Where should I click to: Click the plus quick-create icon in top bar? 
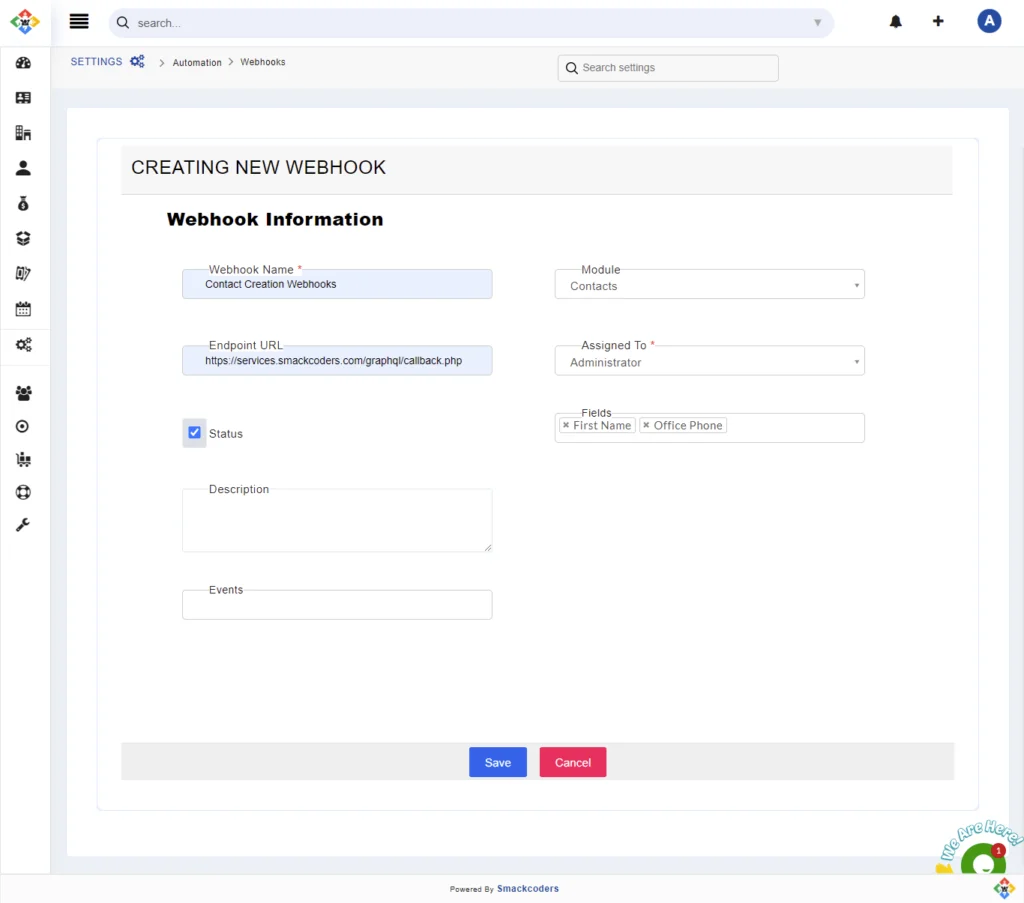(938, 21)
